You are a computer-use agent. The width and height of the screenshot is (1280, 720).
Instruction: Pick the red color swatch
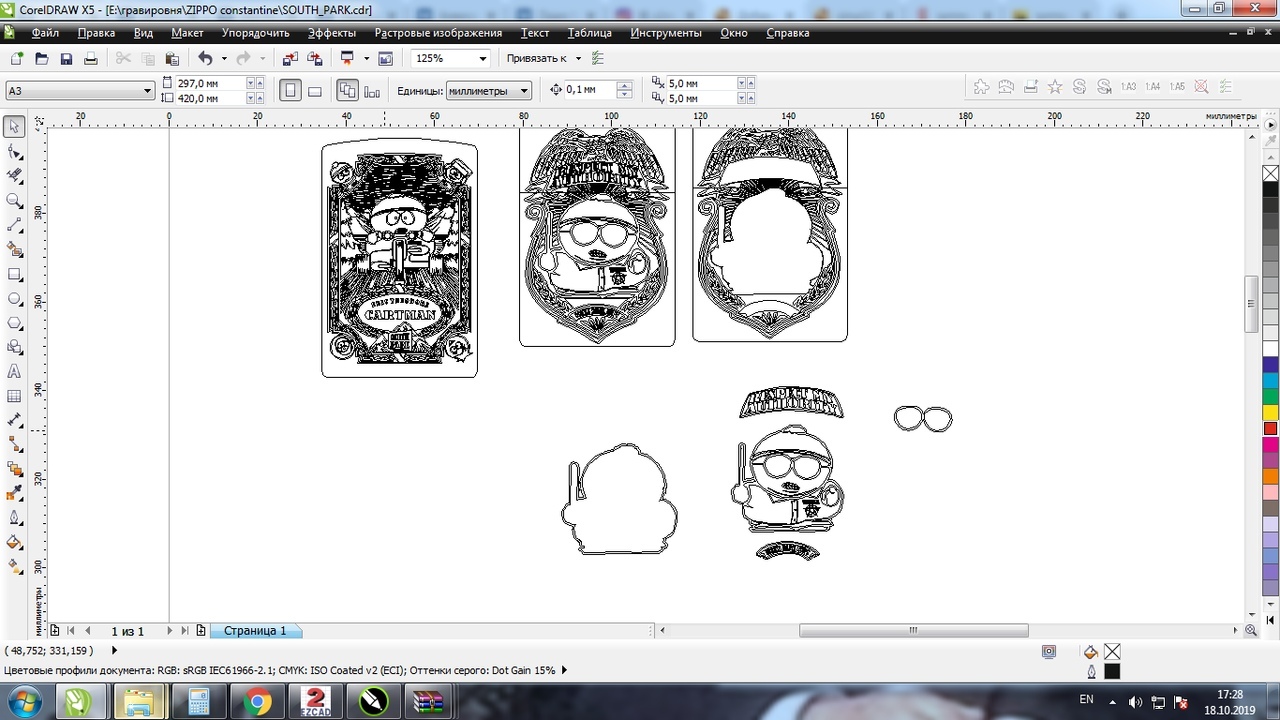[x=1270, y=429]
